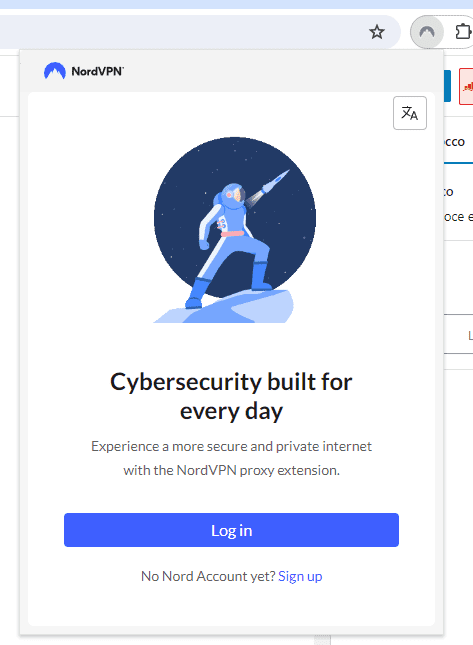The height and width of the screenshot is (645, 473).
Task: Bookmark this page with the star icon
Action: point(376,32)
